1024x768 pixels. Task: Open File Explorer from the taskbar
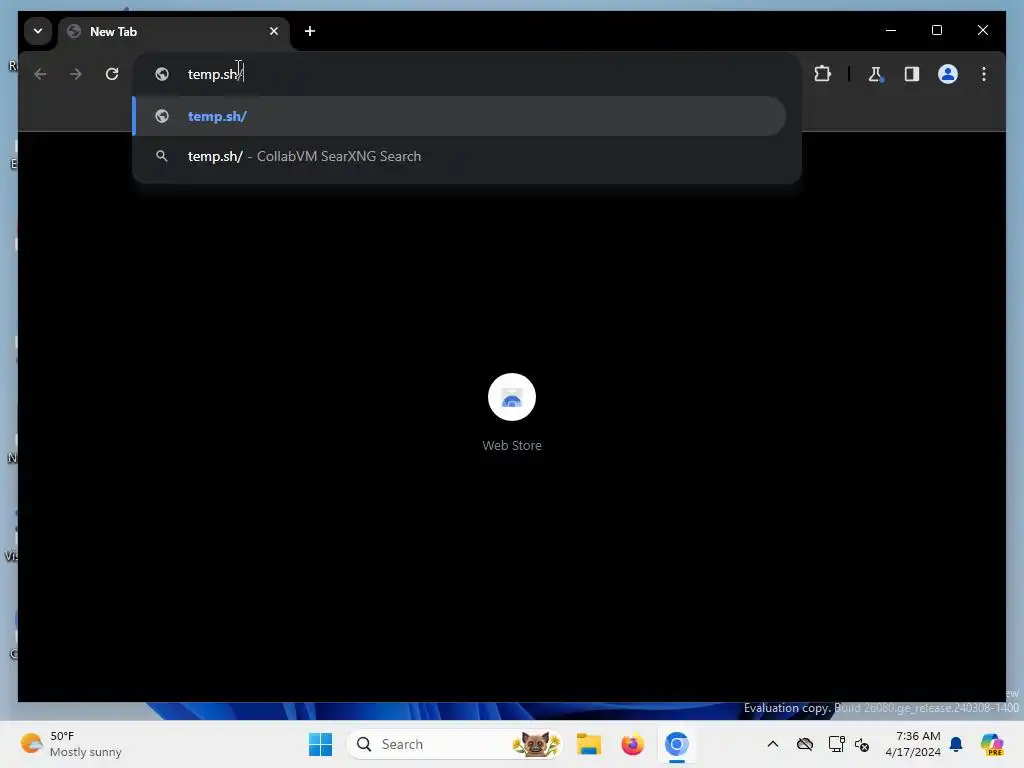pos(588,744)
